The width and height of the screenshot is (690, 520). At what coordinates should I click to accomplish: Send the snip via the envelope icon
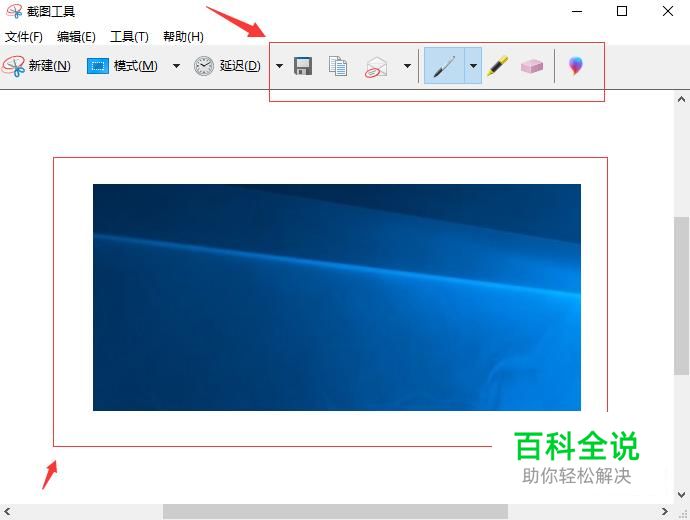coord(376,67)
